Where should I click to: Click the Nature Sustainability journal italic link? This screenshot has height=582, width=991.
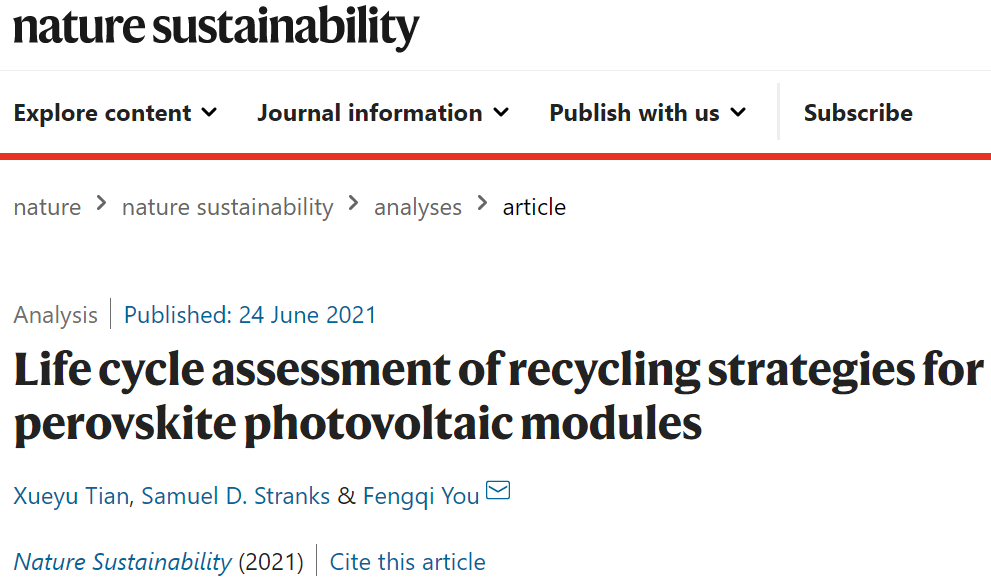click(x=123, y=562)
